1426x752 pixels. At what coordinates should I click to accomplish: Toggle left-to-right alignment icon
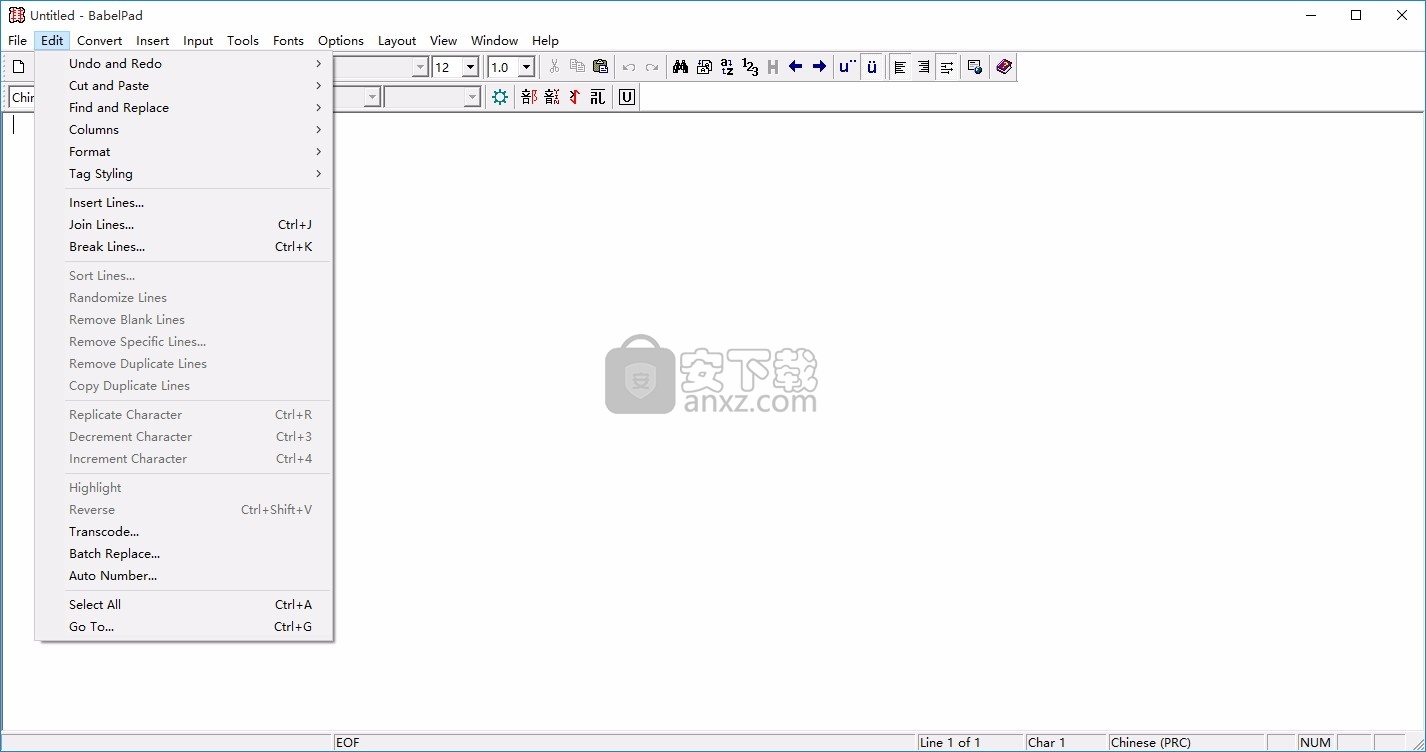click(x=901, y=67)
